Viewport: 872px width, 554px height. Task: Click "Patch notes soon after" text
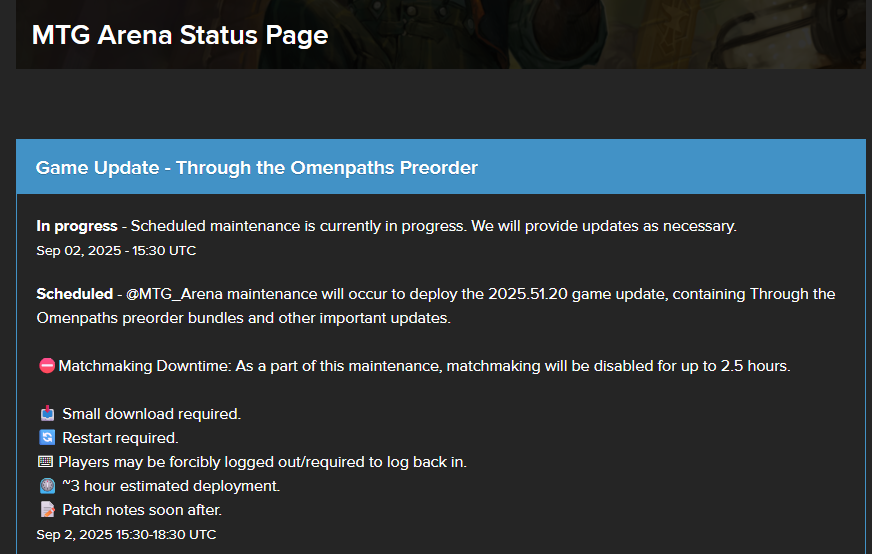(x=142, y=510)
